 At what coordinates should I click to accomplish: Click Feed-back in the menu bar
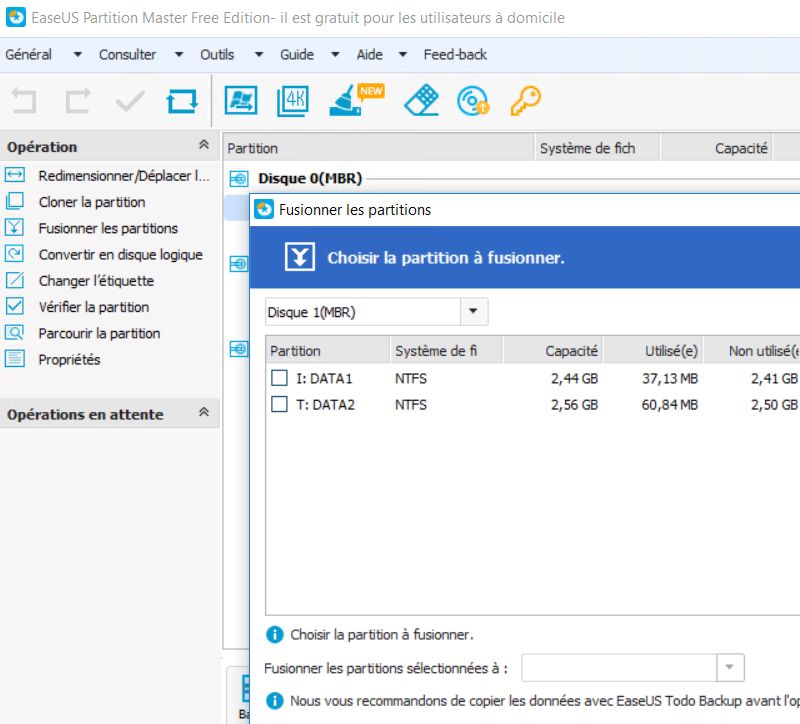[x=455, y=54]
